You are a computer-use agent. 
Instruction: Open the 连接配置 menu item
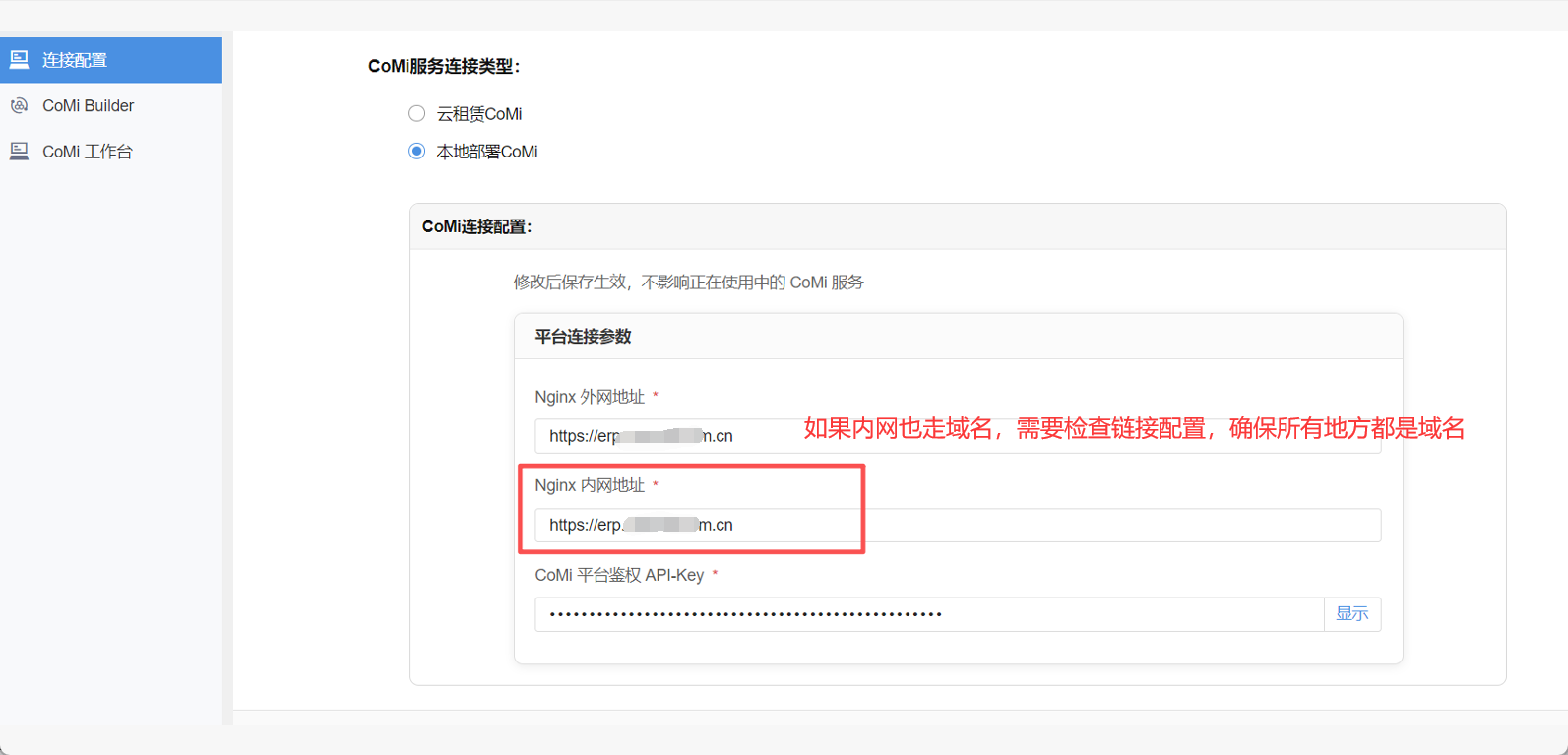[x=111, y=60]
